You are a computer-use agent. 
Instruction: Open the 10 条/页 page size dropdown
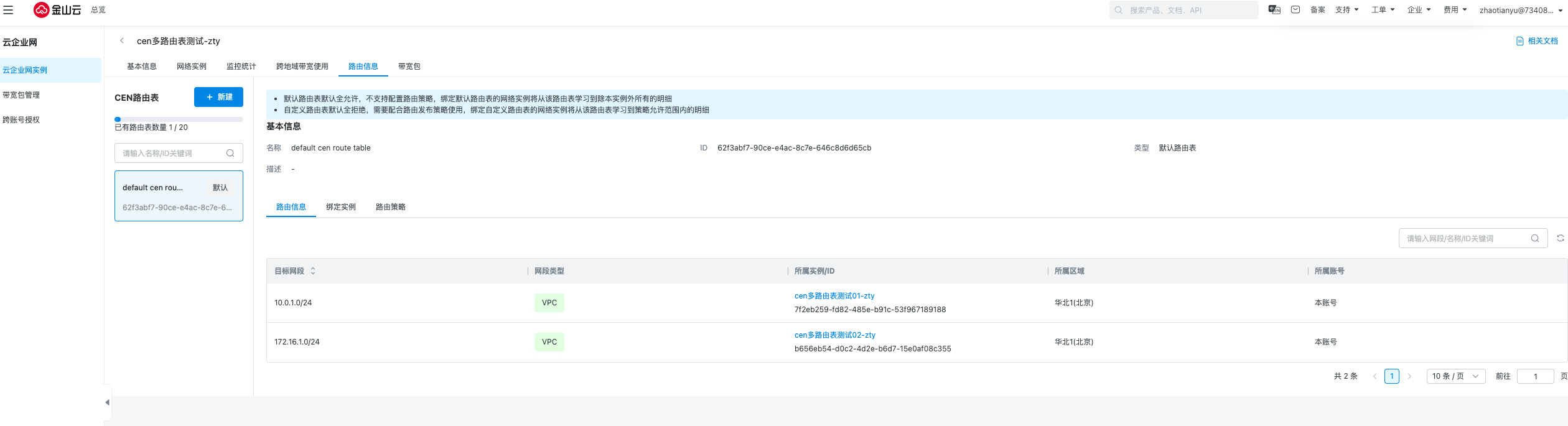(1455, 376)
